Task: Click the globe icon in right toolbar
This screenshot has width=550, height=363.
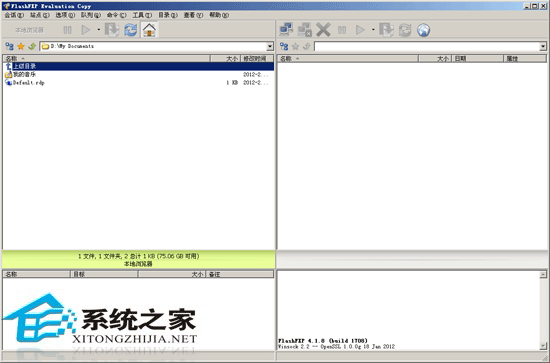Action: [424, 30]
